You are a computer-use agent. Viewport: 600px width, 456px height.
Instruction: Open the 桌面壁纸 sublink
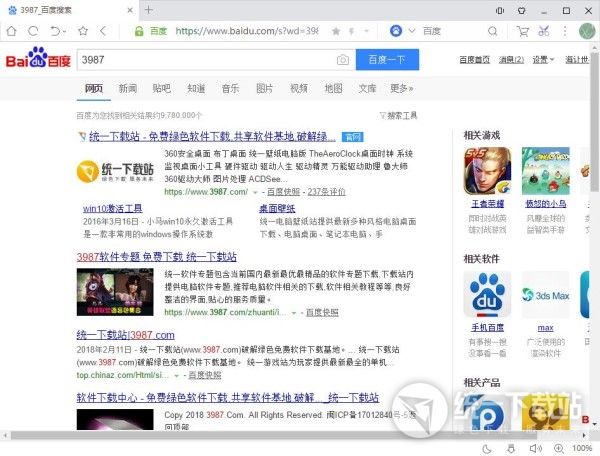277,208
